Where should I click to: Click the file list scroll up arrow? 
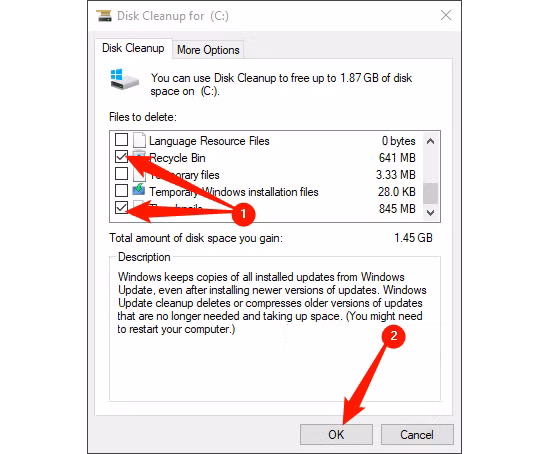[431, 141]
